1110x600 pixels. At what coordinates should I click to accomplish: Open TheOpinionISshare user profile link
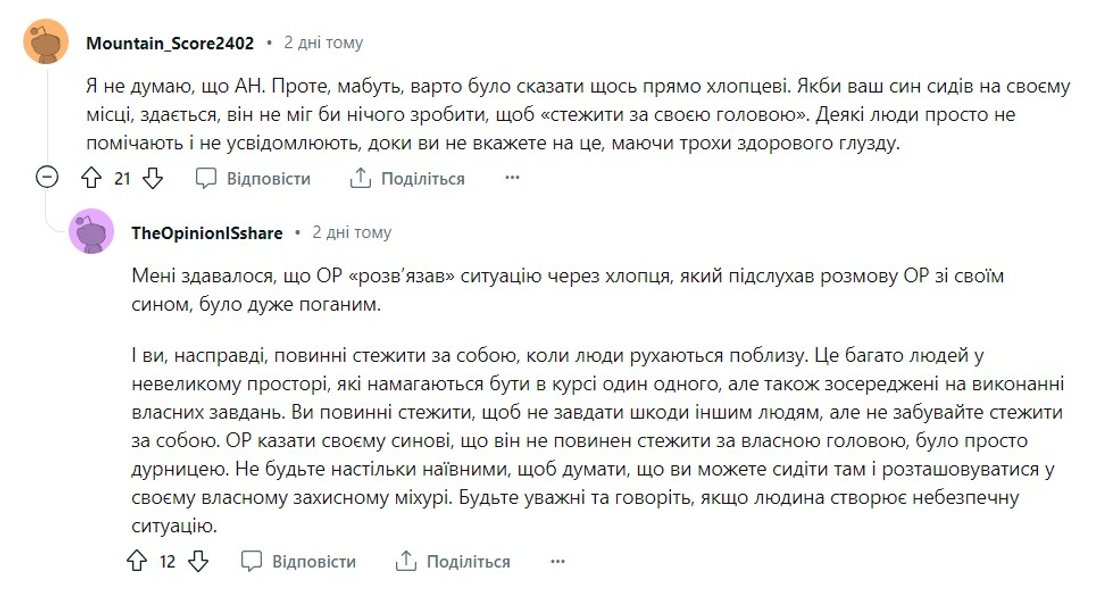pos(207,233)
